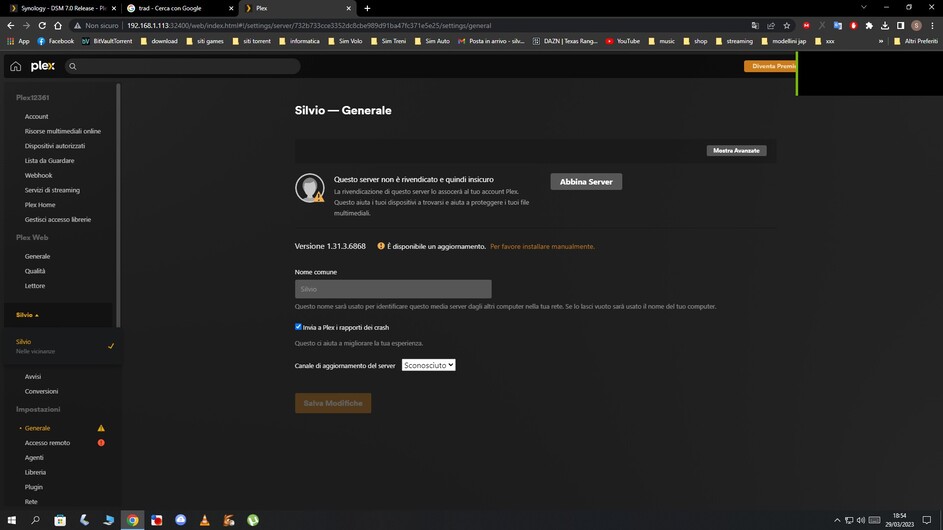Open Chrome from the taskbar
The height and width of the screenshot is (530, 943).
pyautogui.click(x=132, y=520)
